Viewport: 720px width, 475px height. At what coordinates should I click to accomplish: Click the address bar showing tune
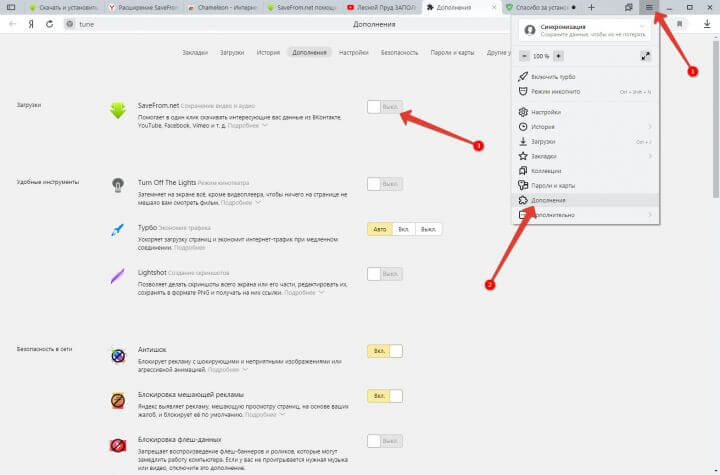(86, 24)
